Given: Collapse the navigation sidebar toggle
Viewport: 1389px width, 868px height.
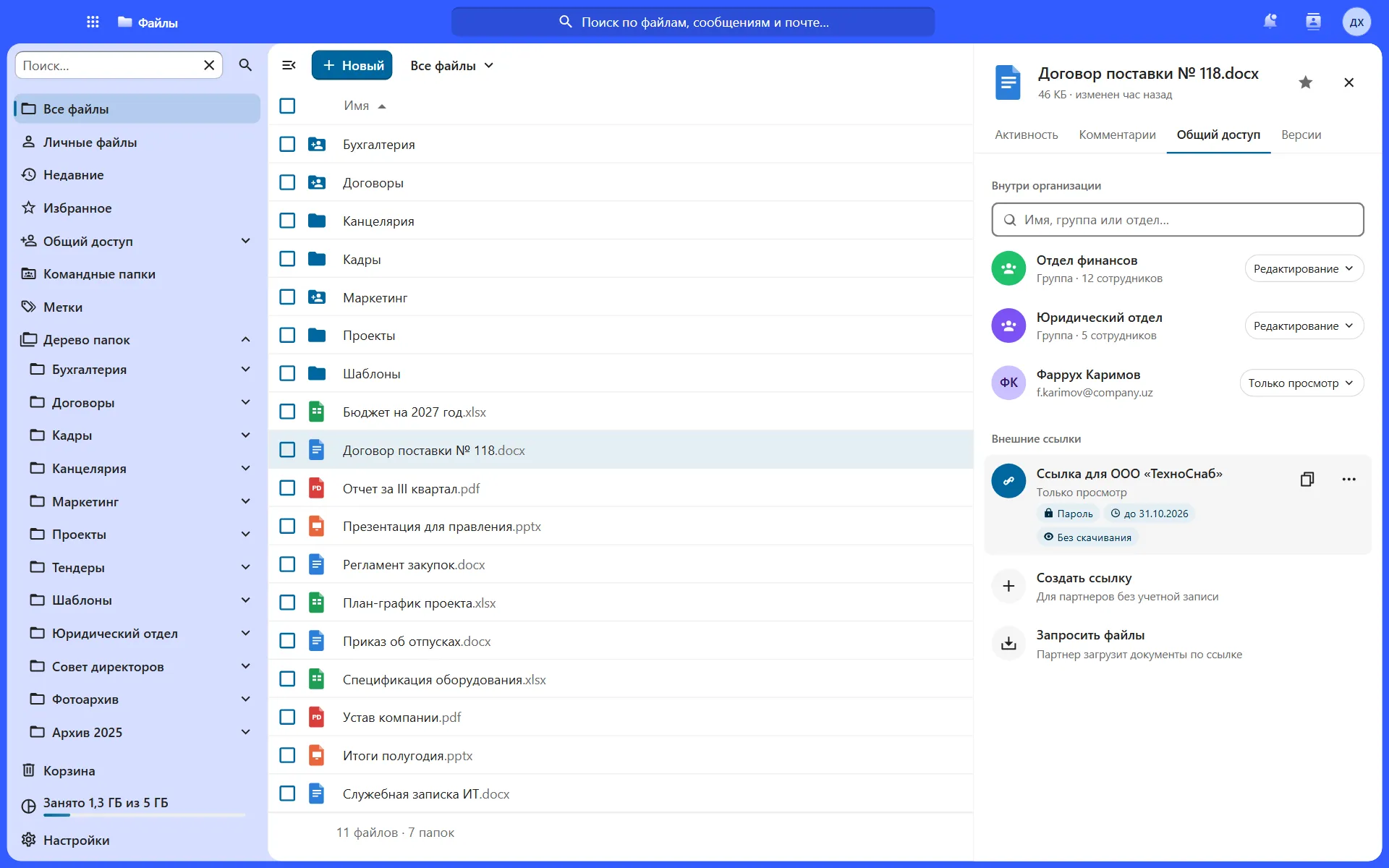Looking at the screenshot, I should [x=289, y=65].
